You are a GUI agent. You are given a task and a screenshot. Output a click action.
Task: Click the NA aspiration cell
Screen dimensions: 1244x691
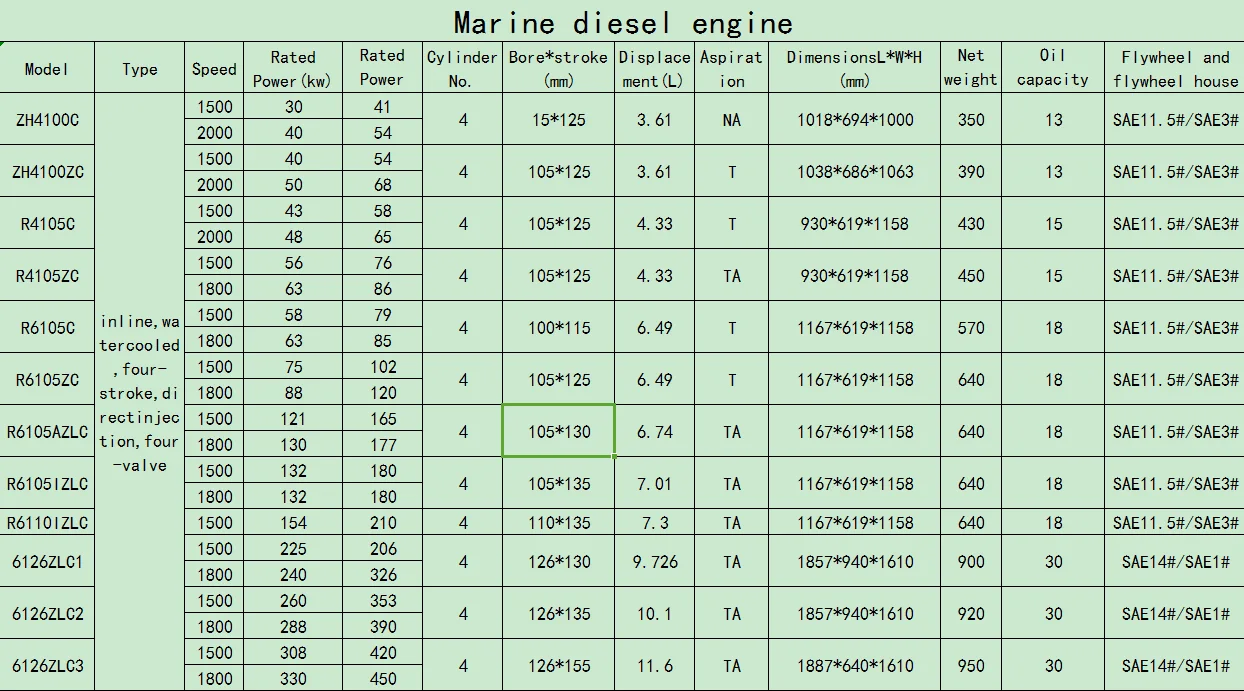coord(732,120)
